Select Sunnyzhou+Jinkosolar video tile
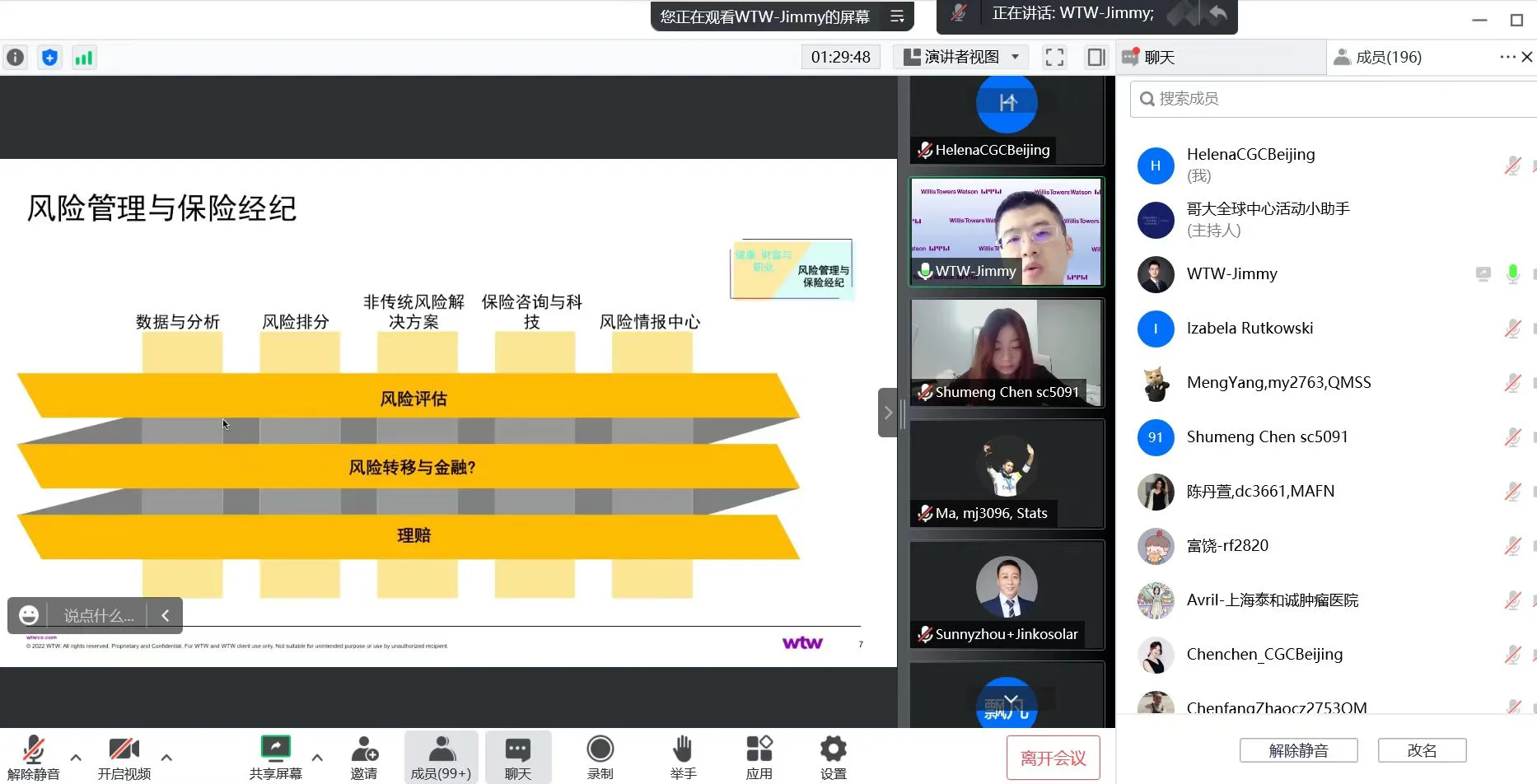Viewport: 1537px width, 784px height. (1007, 595)
